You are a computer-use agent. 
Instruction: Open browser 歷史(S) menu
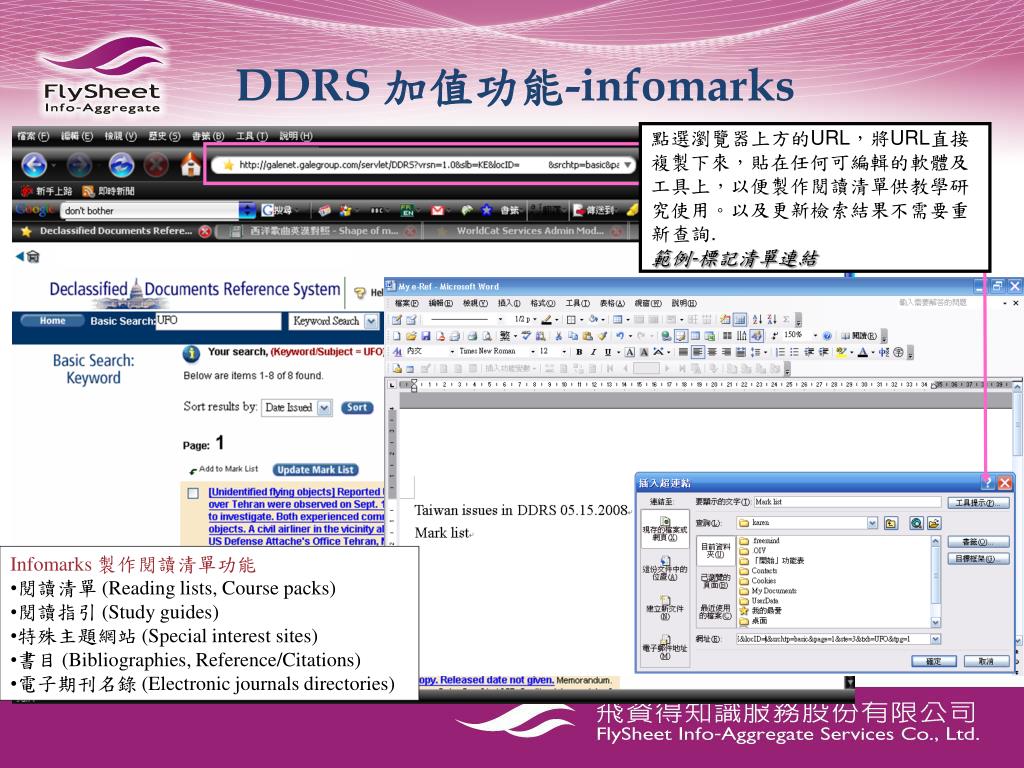click(164, 136)
